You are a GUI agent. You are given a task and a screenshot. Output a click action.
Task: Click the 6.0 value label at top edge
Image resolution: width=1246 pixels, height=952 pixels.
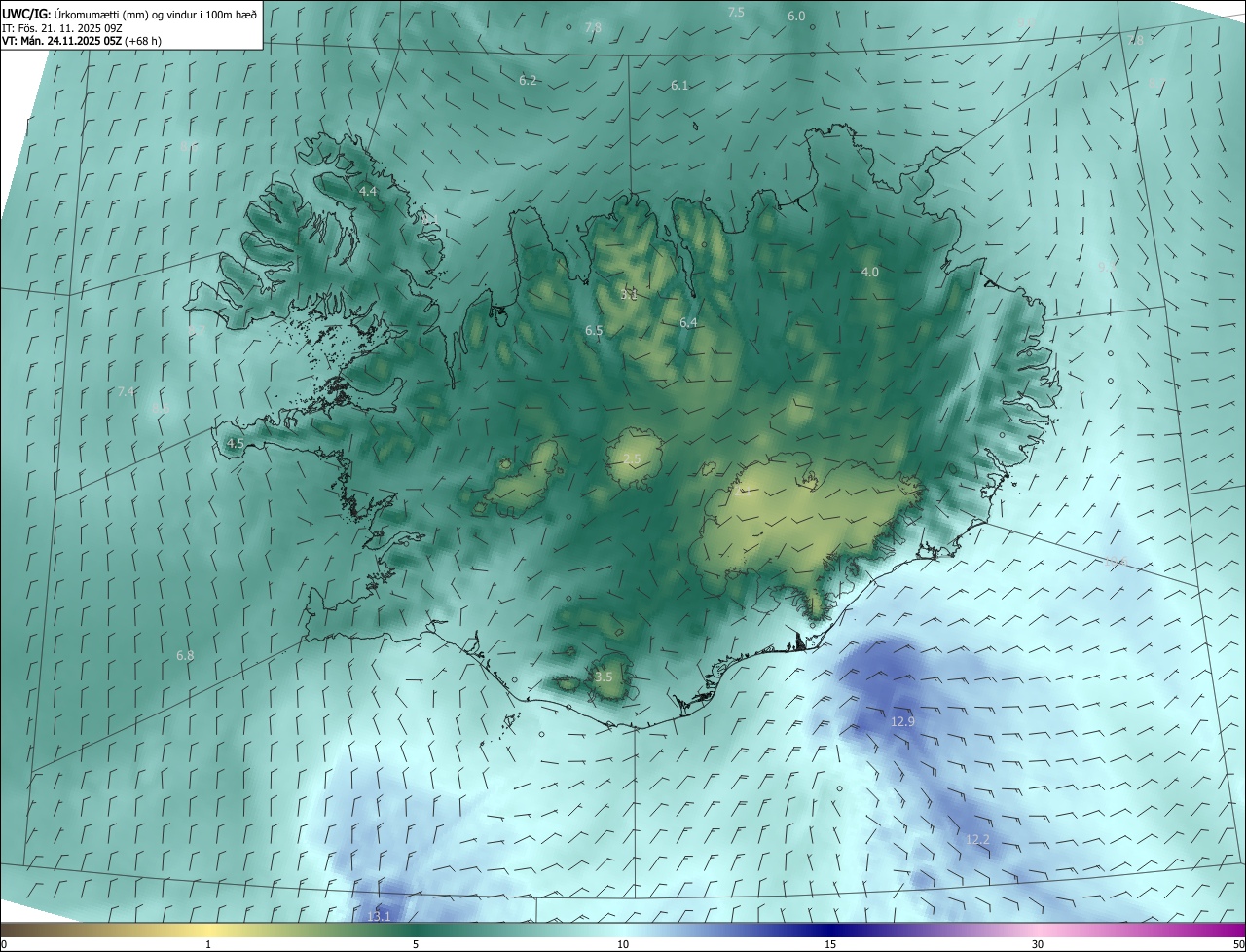pyautogui.click(x=796, y=16)
